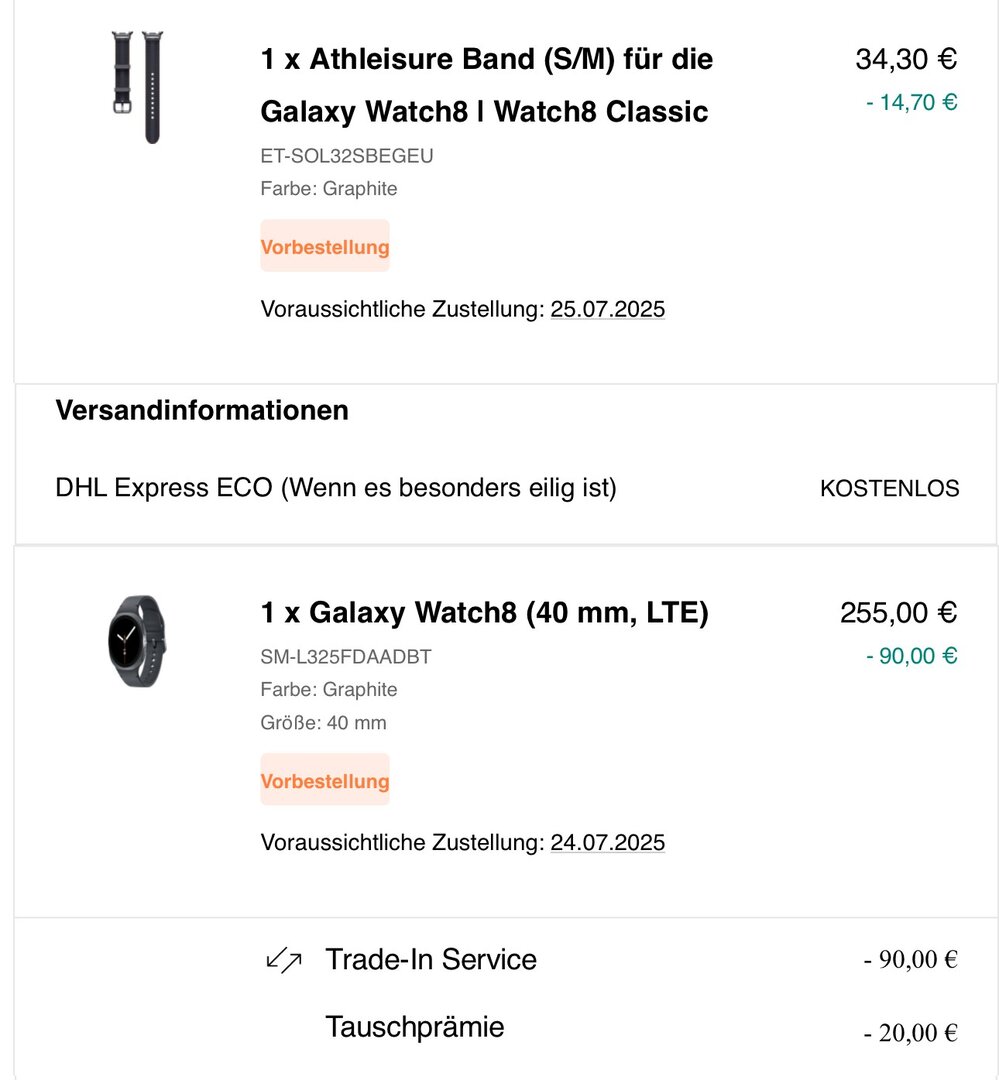This screenshot has height=1080, width=999.
Task: Open the Athleisure Band product title
Action: click(x=486, y=85)
